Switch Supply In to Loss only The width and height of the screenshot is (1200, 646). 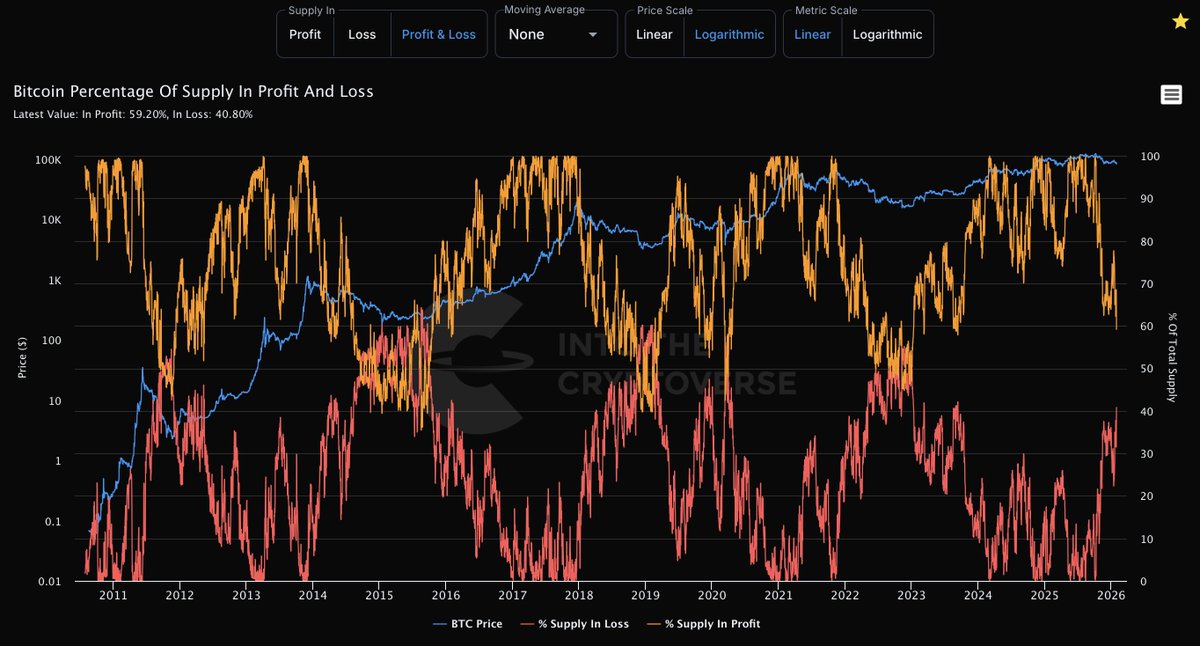click(362, 34)
